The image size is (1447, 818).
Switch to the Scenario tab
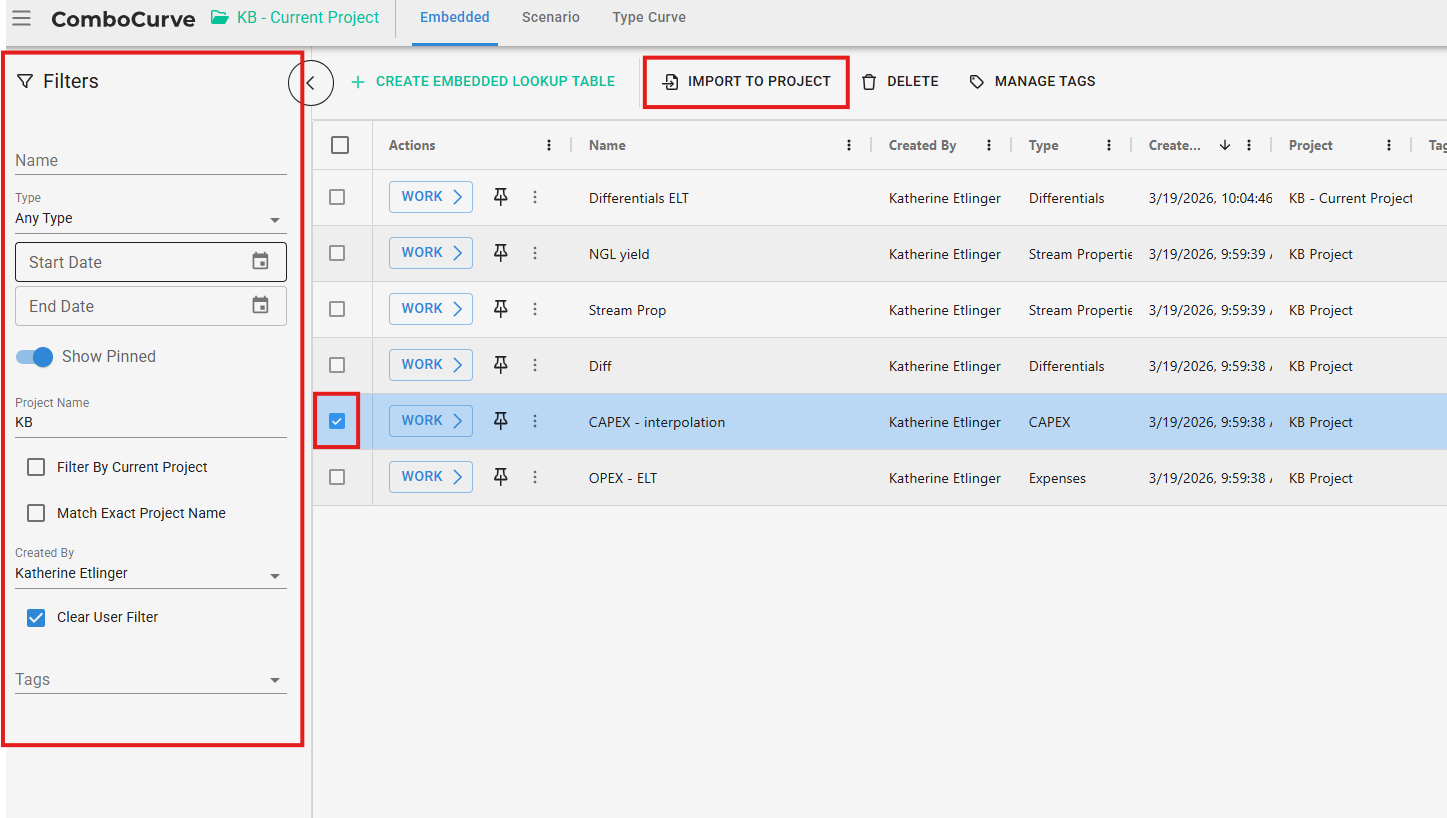pyautogui.click(x=550, y=18)
